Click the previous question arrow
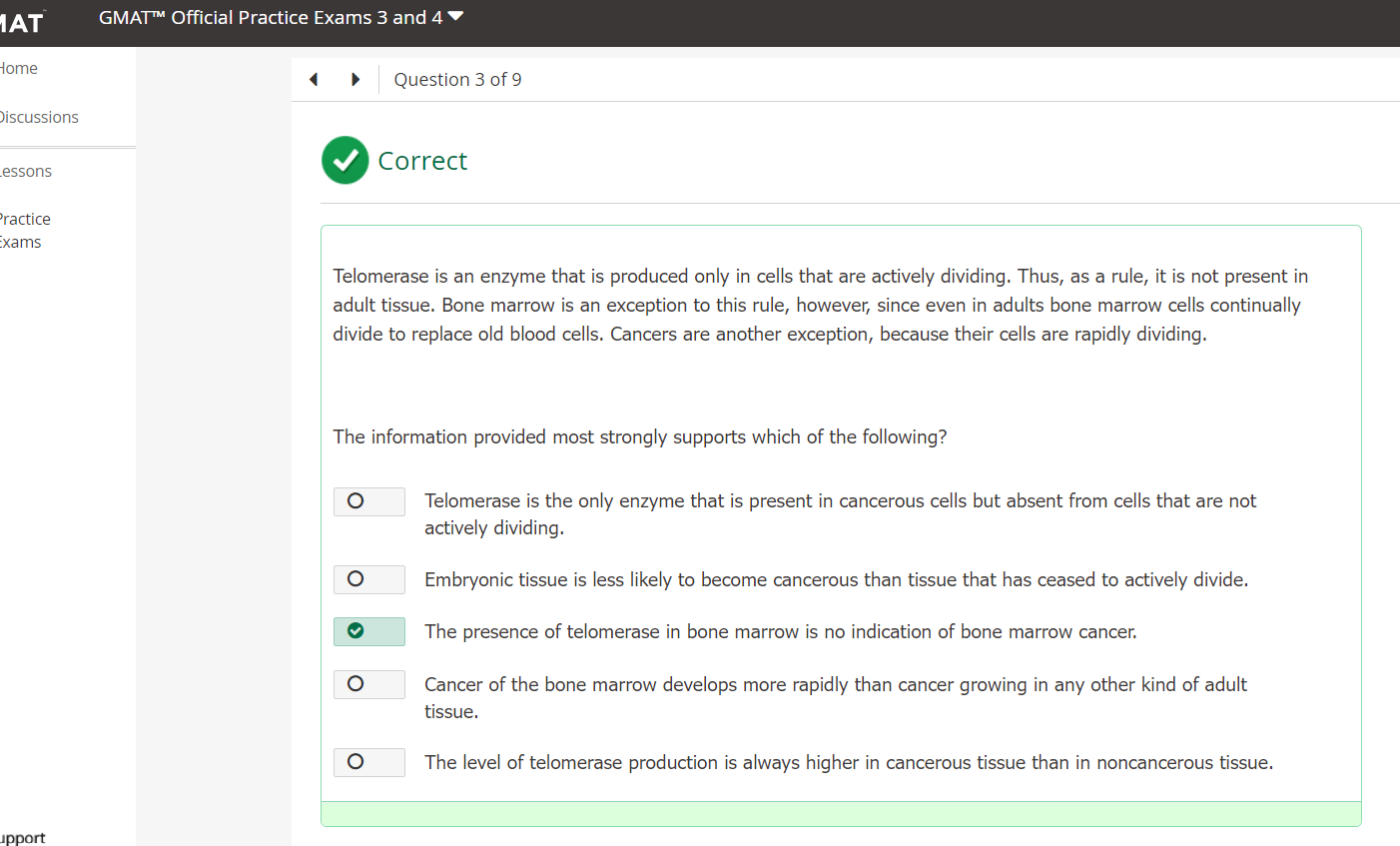The height and width of the screenshot is (846, 1400). [x=313, y=79]
